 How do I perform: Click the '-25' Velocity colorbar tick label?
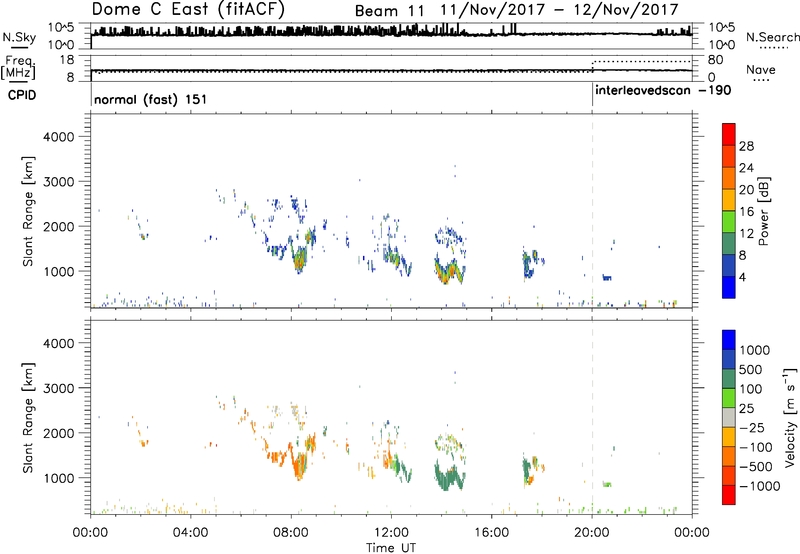click(752, 428)
